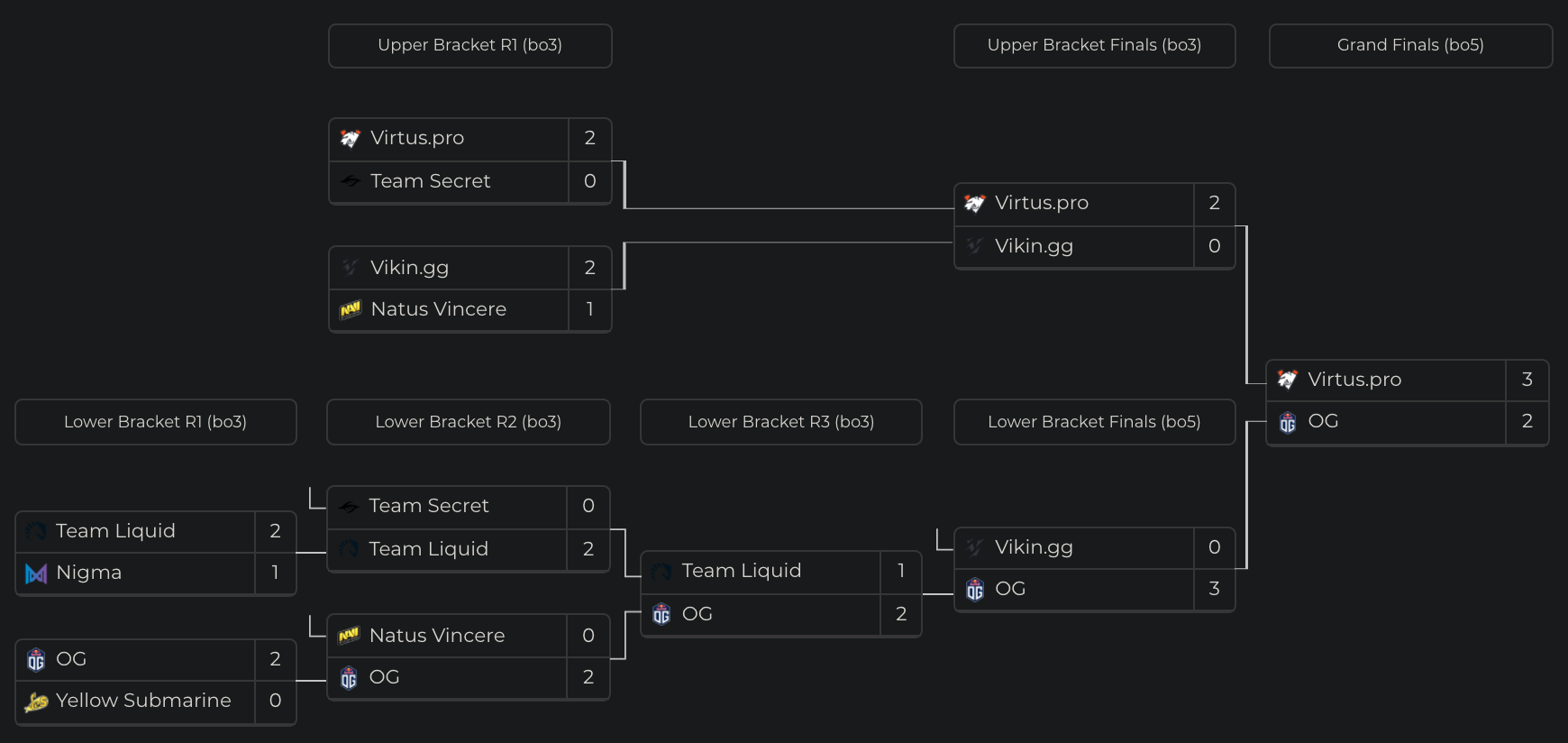
Task: Open Virtus.pro name in the Grand Finals match
Action: pyautogui.click(x=1354, y=380)
